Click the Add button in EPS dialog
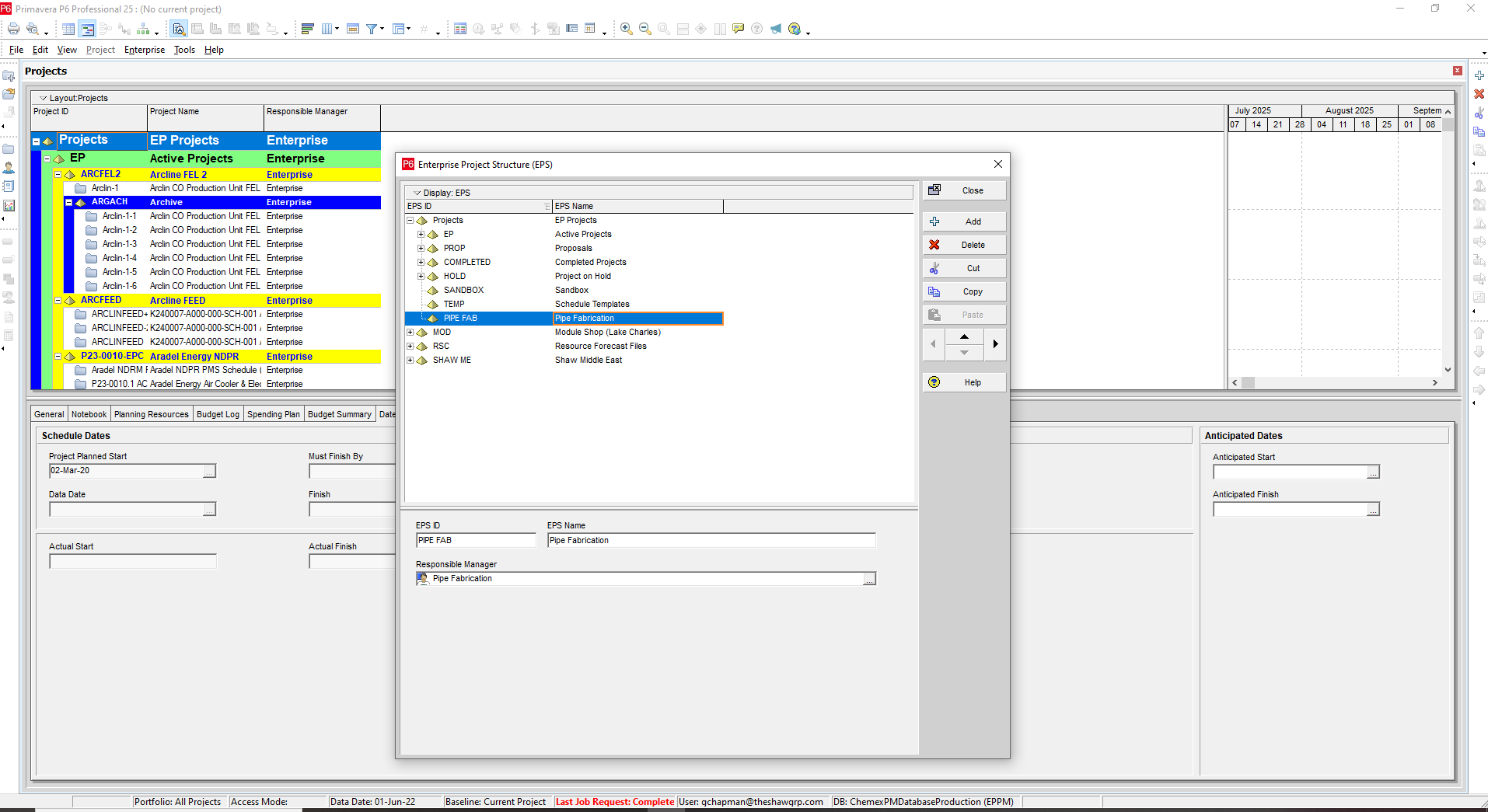 [964, 221]
